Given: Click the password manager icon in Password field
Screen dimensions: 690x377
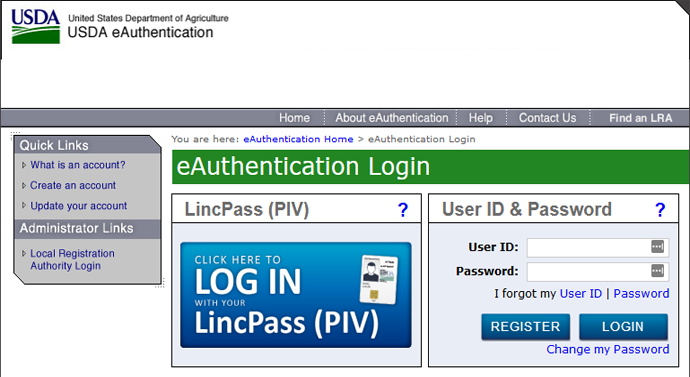Looking at the screenshot, I should coord(657,271).
